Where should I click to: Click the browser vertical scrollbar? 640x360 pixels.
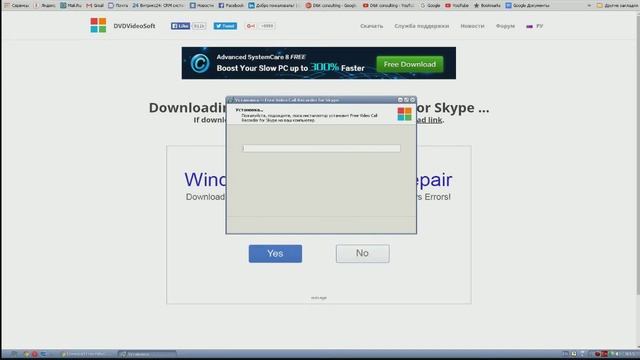pyautogui.click(x=638, y=155)
